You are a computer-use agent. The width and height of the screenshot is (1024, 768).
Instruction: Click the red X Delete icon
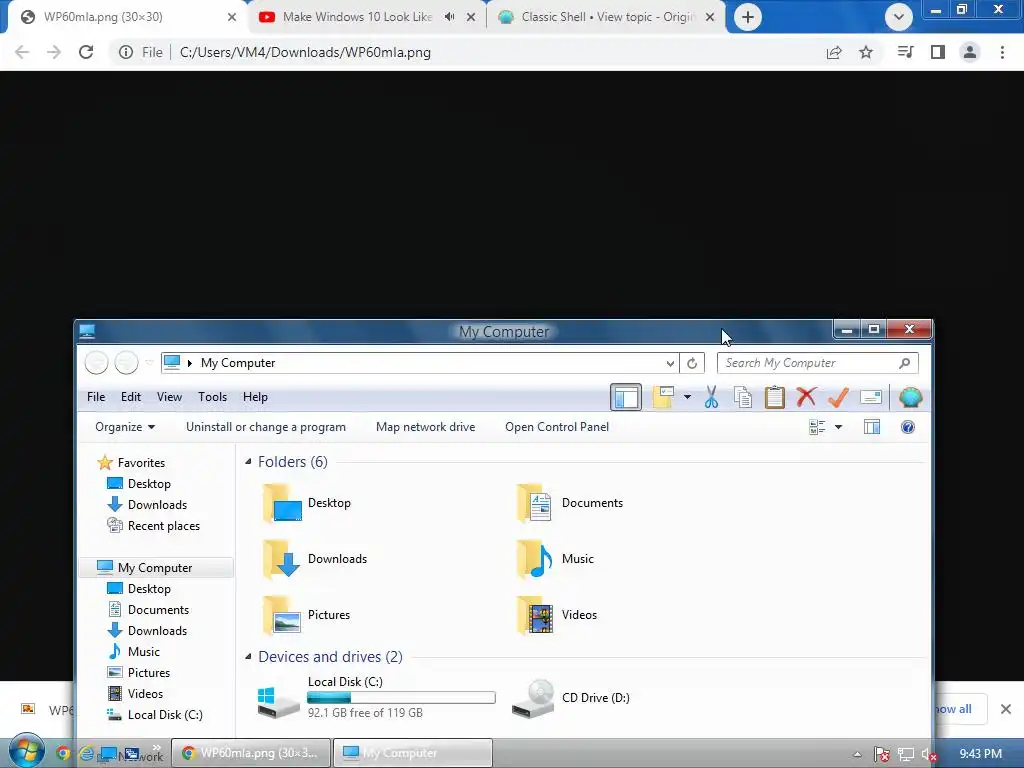click(807, 396)
